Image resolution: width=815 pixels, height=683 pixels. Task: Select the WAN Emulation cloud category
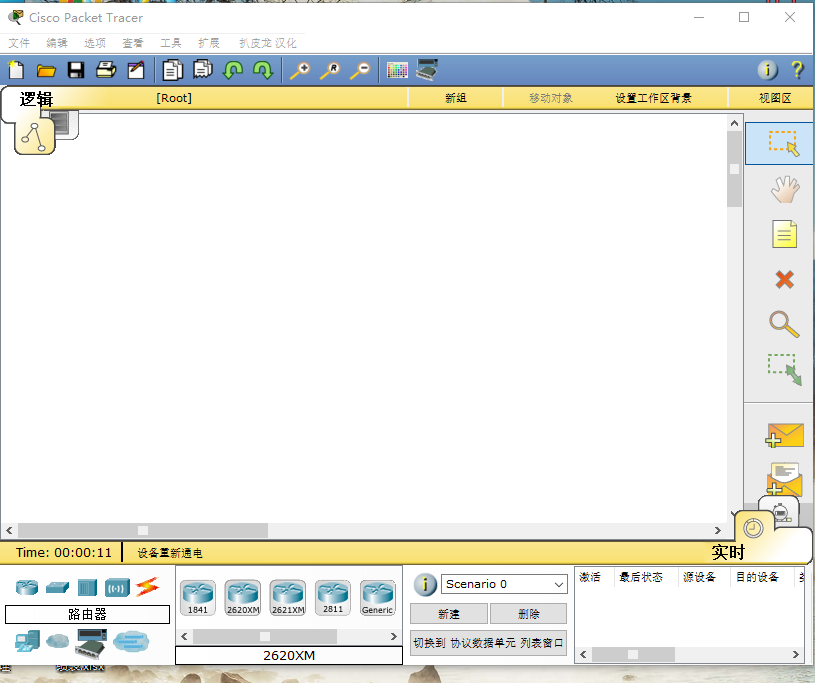tap(58, 641)
